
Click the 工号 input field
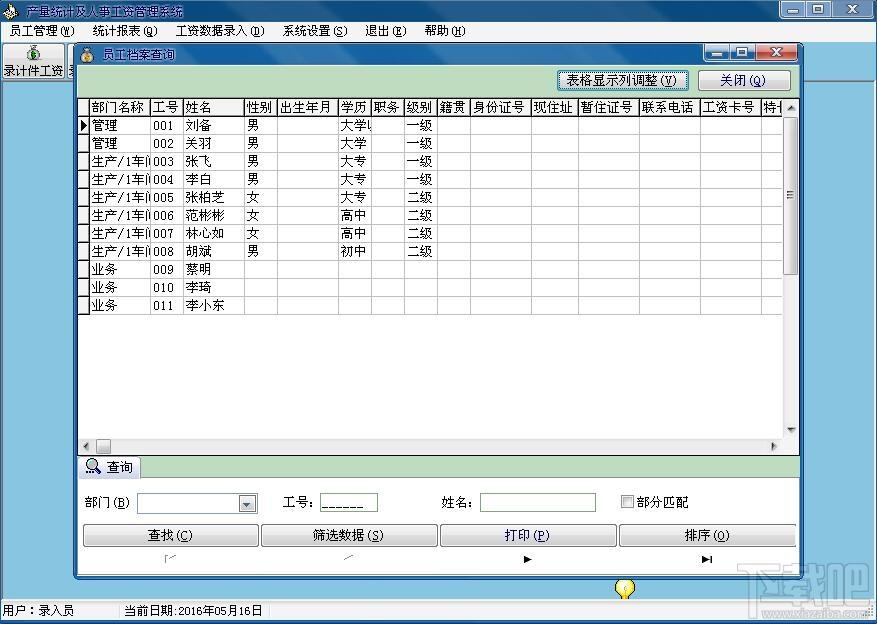pyautogui.click(x=348, y=502)
